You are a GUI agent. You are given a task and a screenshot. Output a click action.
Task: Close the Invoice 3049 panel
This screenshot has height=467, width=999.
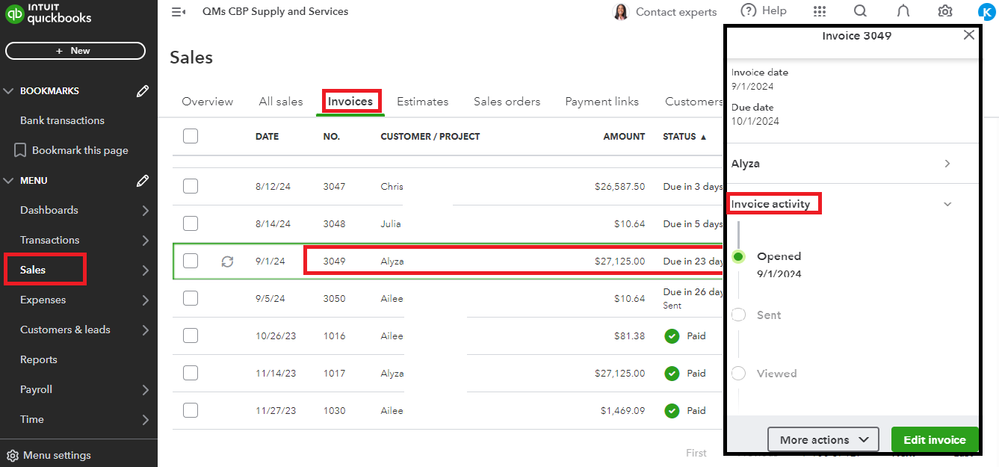tap(968, 35)
